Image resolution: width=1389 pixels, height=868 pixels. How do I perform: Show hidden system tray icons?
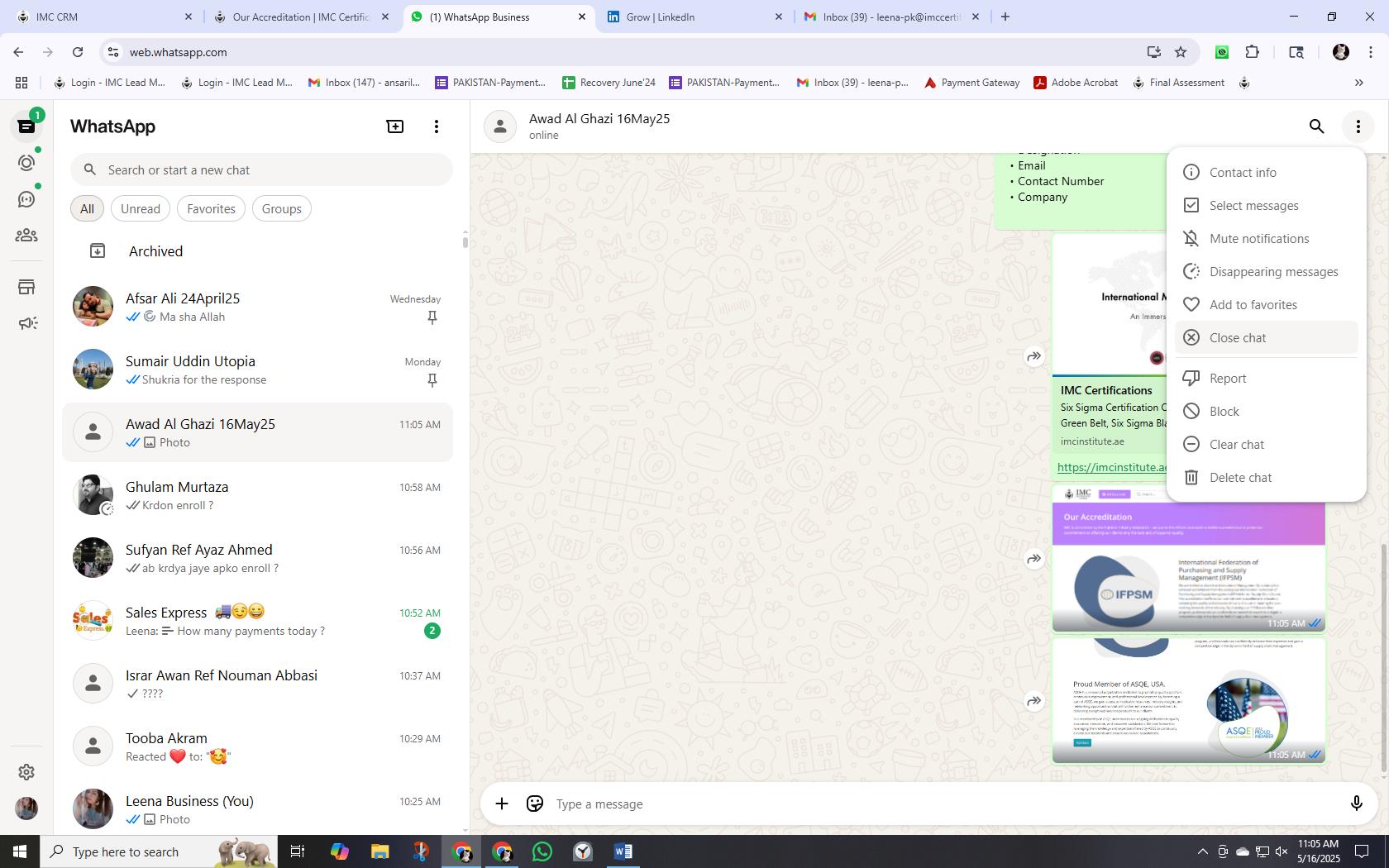pyautogui.click(x=1202, y=851)
